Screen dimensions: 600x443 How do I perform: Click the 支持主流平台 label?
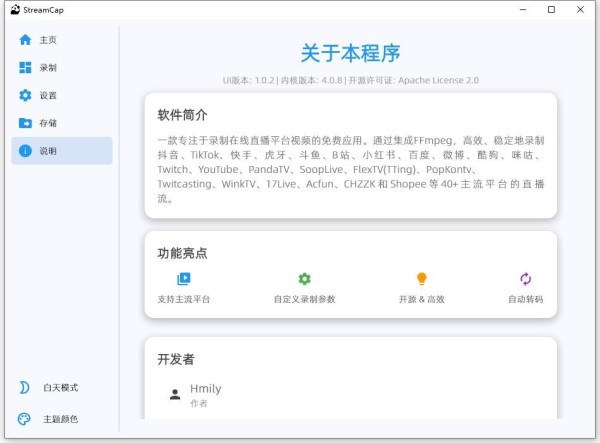click(x=184, y=299)
